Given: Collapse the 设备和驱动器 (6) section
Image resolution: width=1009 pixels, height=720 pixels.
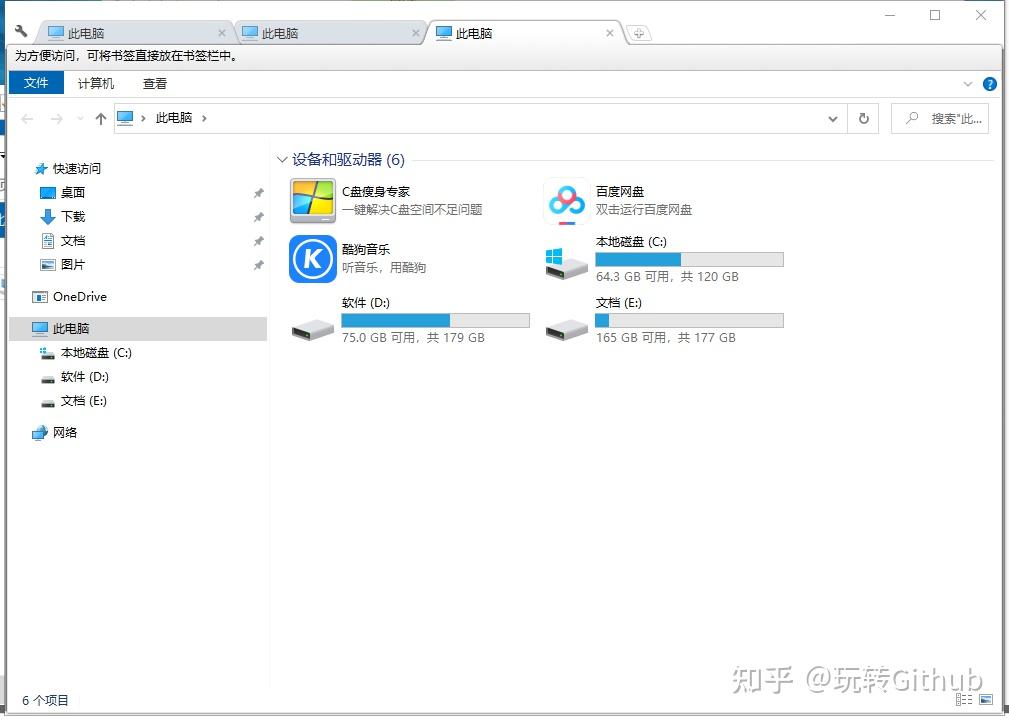Looking at the screenshot, I should [281, 159].
